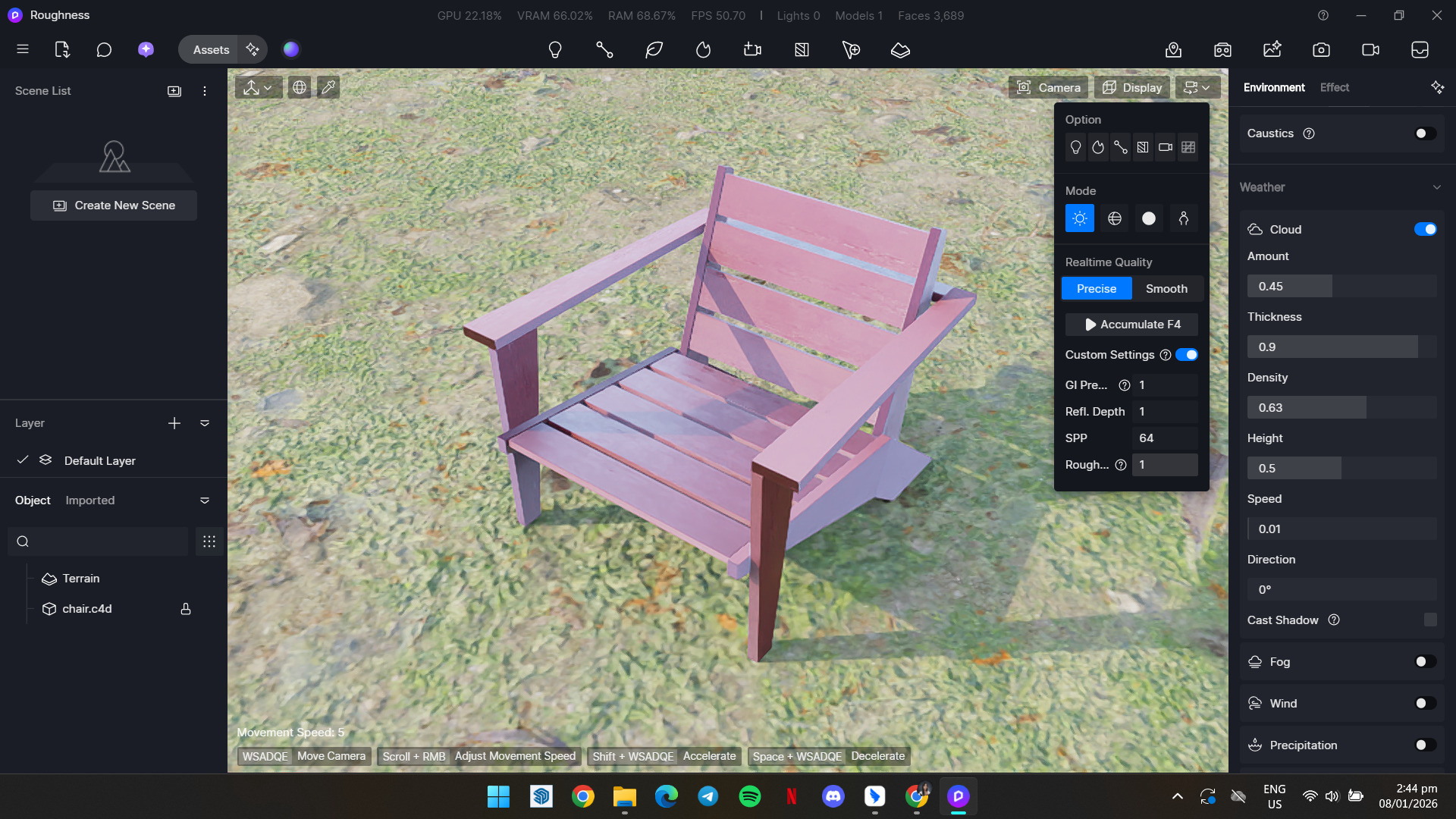
Task: Select Smooth realtime quality
Action: point(1166,289)
